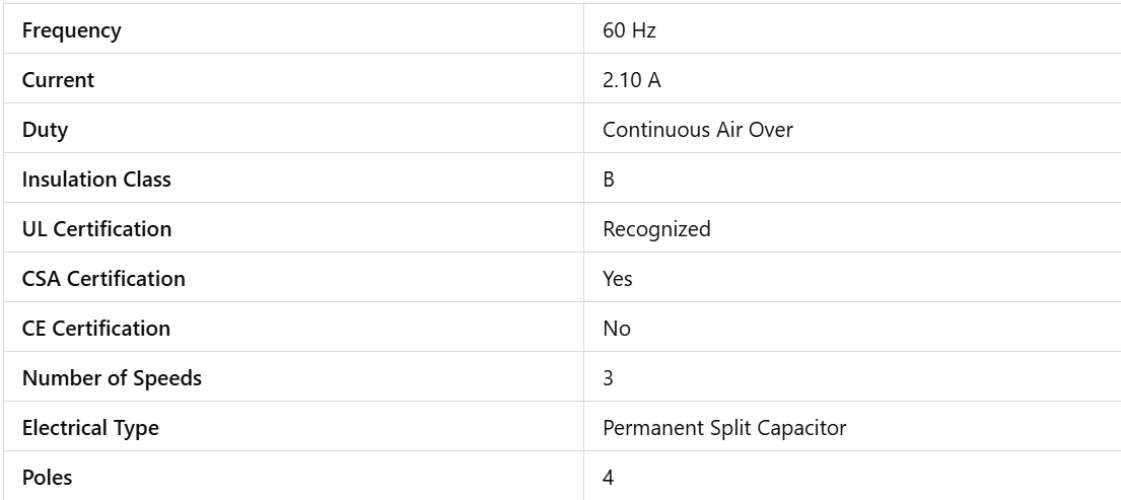Select the Poles value 4
This screenshot has height=500, width=1121.
tap(607, 477)
